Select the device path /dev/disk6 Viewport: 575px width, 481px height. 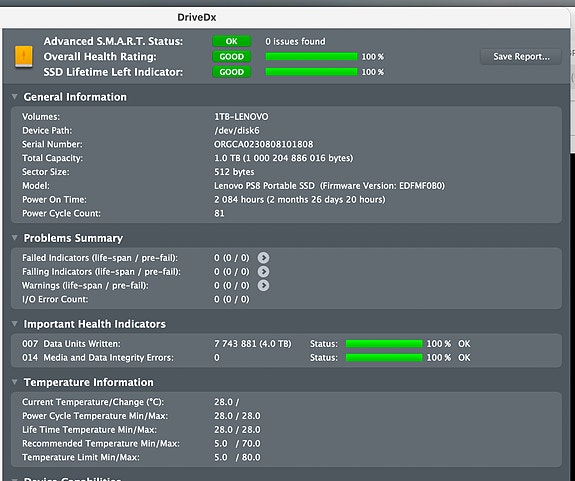(x=237, y=131)
